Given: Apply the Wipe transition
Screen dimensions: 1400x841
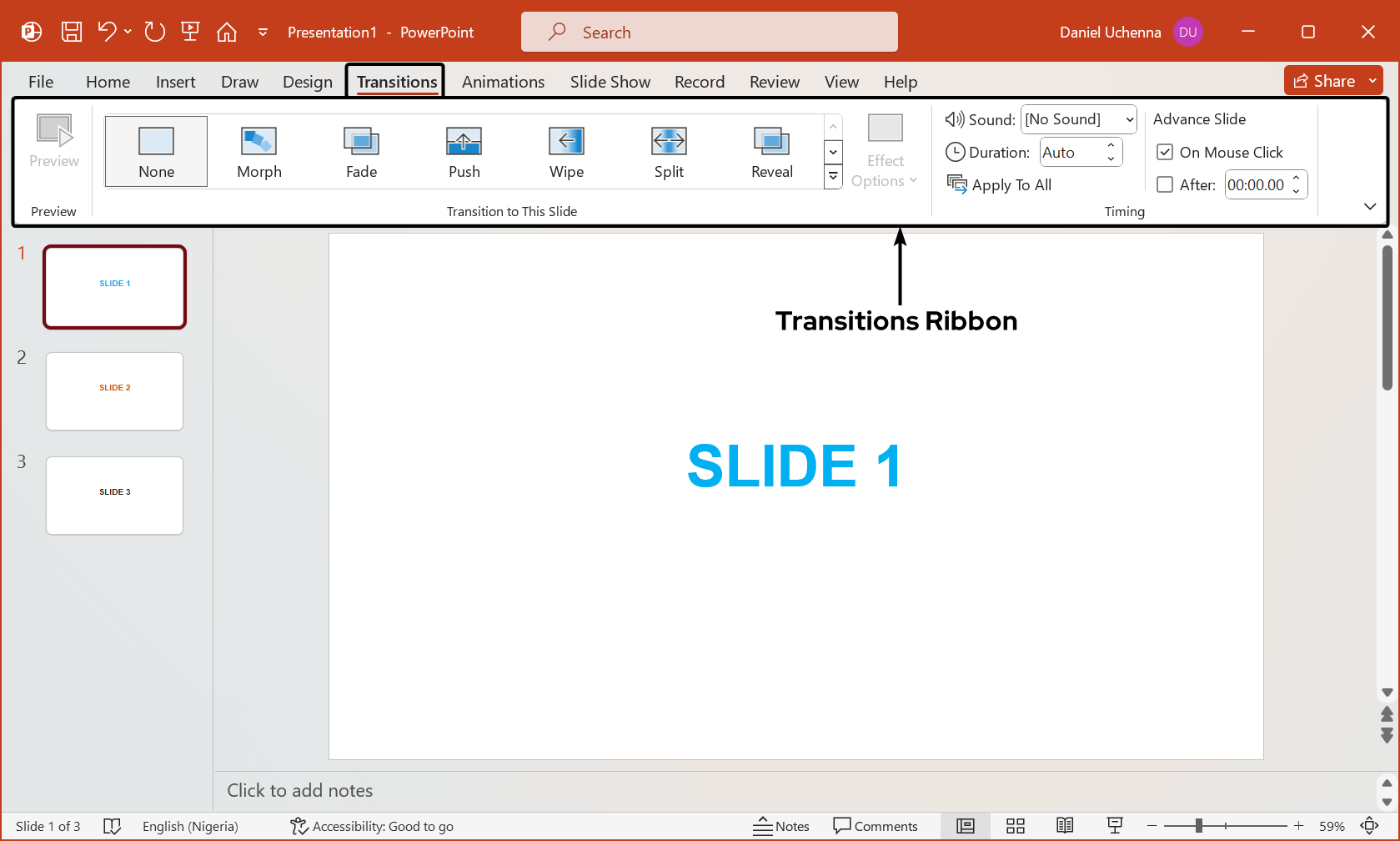Looking at the screenshot, I should point(566,151).
